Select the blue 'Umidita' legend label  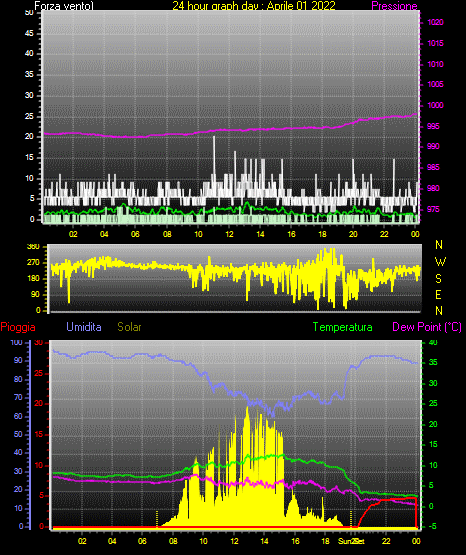(84, 327)
